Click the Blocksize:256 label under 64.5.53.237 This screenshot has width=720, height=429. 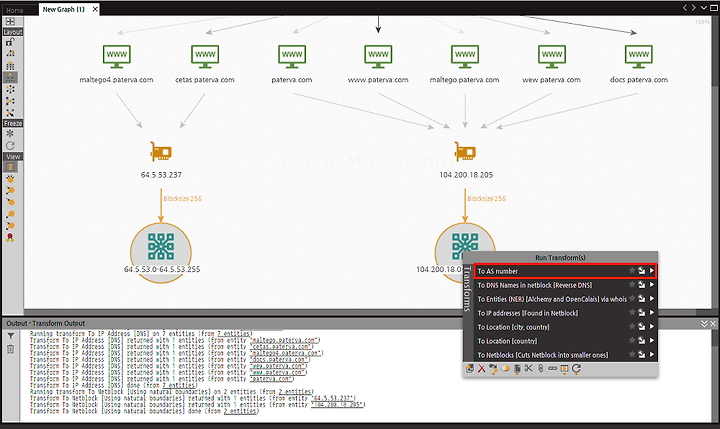[x=182, y=198]
